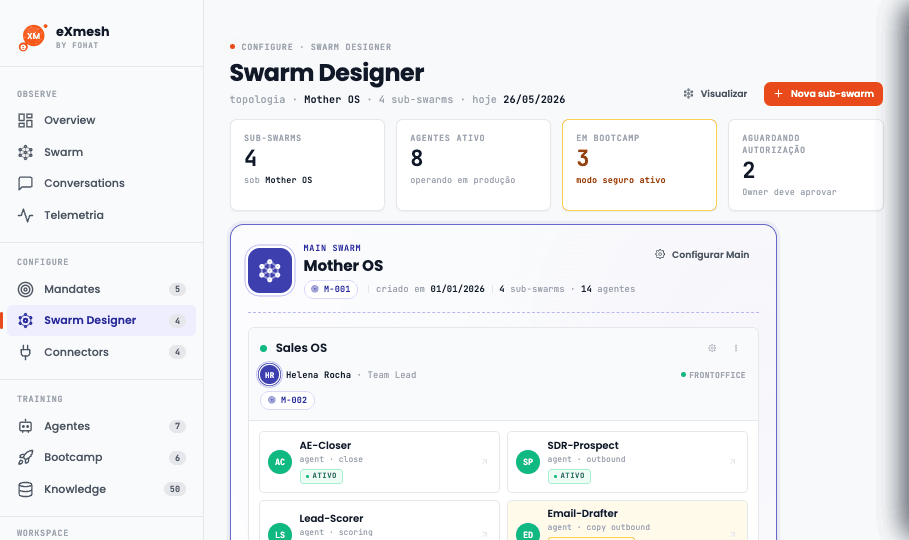Viewport: 909px width, 540px height.
Task: Click the Agentes Ativo stat card
Action: (474, 165)
